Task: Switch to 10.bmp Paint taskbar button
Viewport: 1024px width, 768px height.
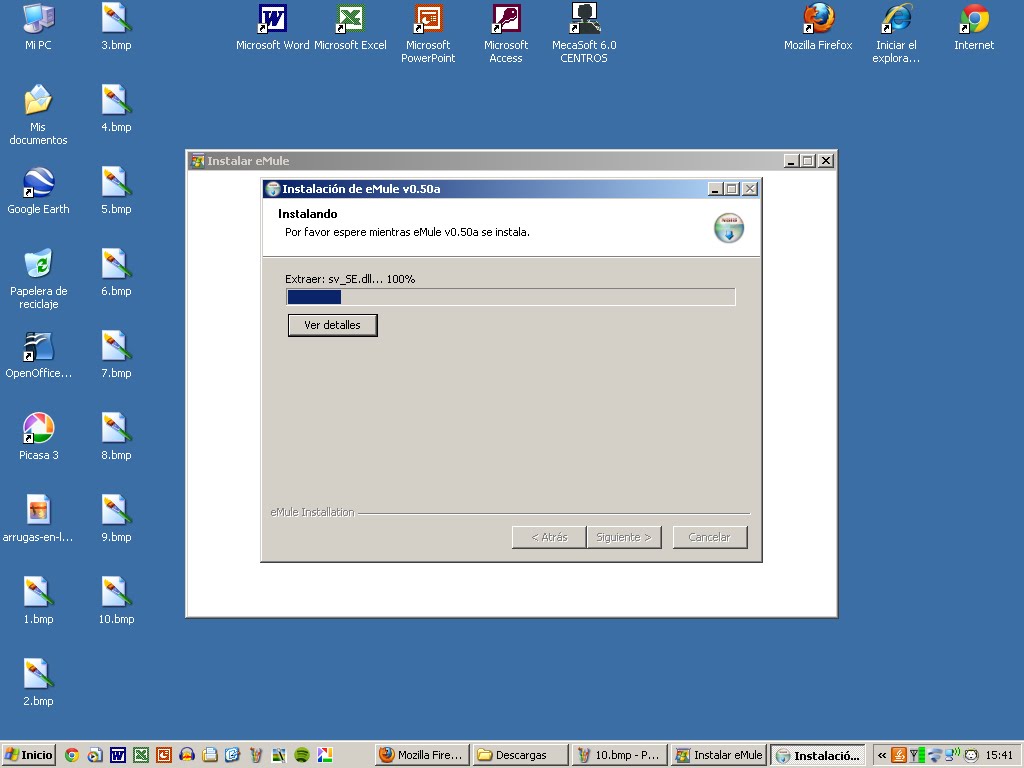Action: [x=620, y=755]
